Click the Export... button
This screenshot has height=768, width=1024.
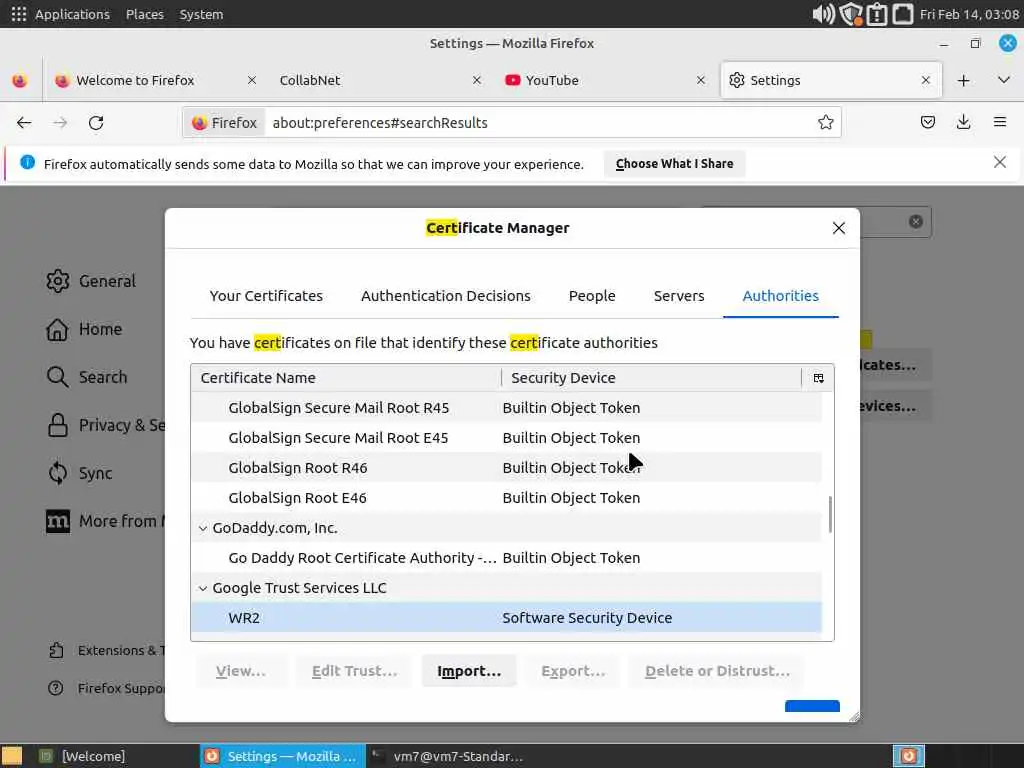tap(573, 671)
